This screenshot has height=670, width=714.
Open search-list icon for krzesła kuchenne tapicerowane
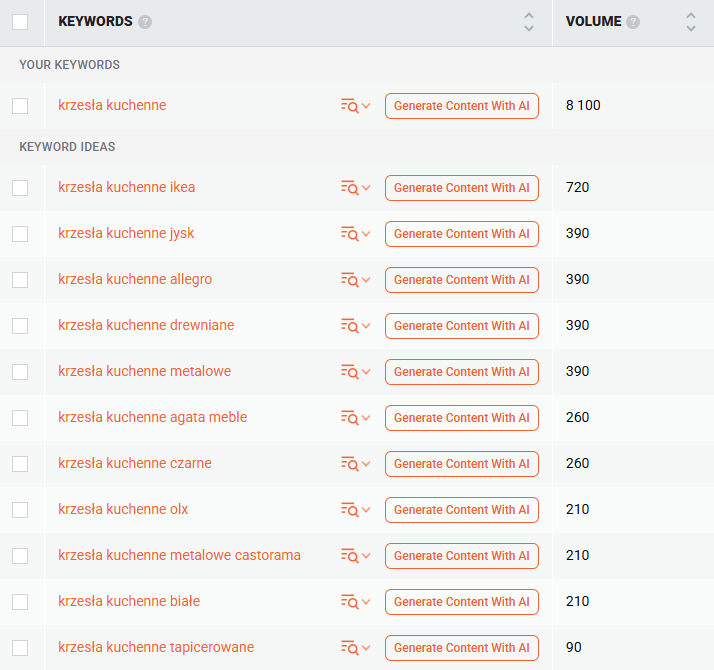tap(355, 648)
